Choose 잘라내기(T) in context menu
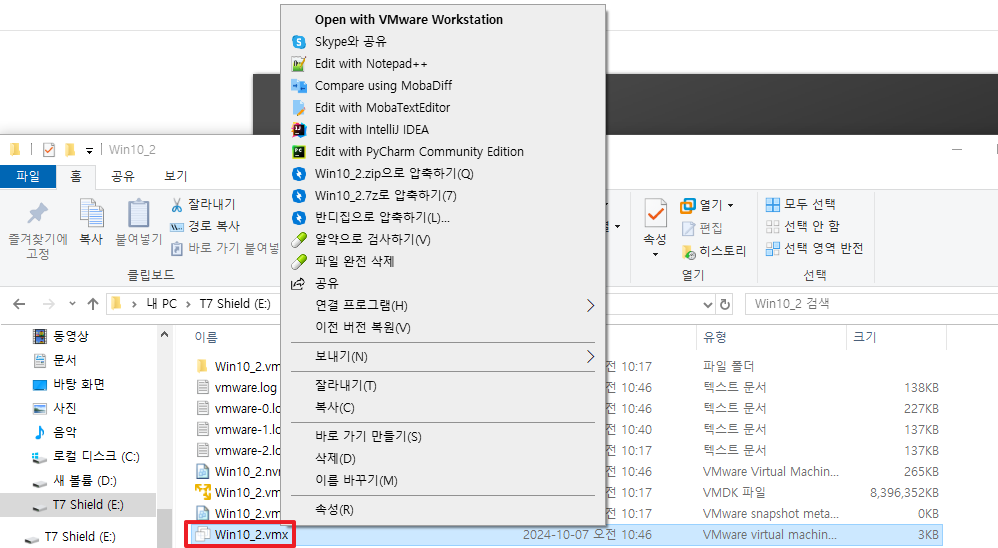The image size is (998, 548). point(346,386)
